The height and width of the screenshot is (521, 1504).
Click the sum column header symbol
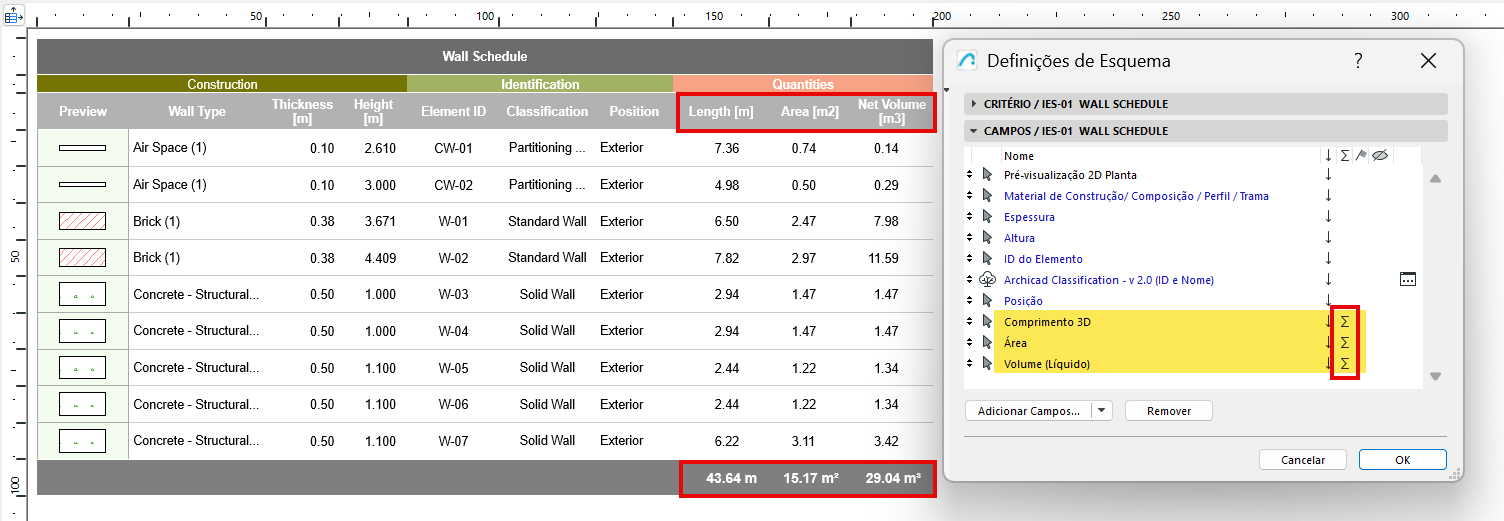tap(1344, 156)
